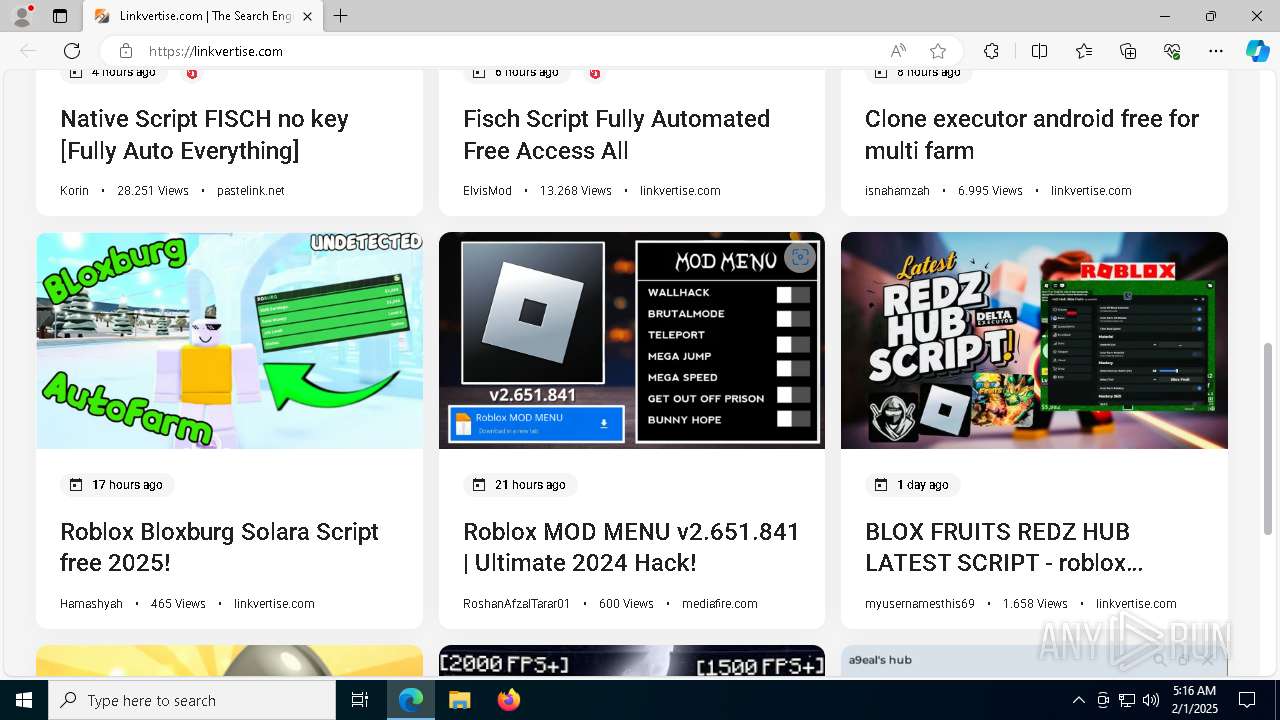Open the Extensions puzzle icon

[x=991, y=51]
